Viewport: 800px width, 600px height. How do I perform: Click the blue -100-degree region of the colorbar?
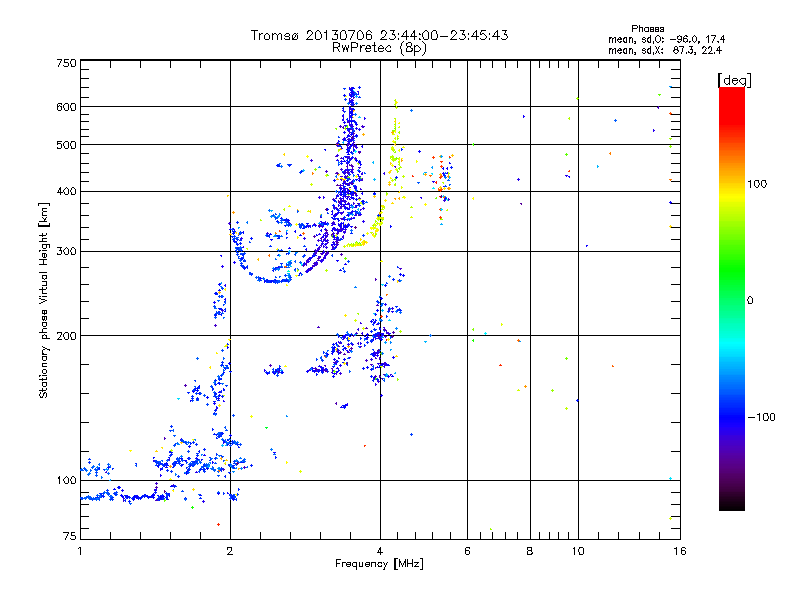[732, 416]
